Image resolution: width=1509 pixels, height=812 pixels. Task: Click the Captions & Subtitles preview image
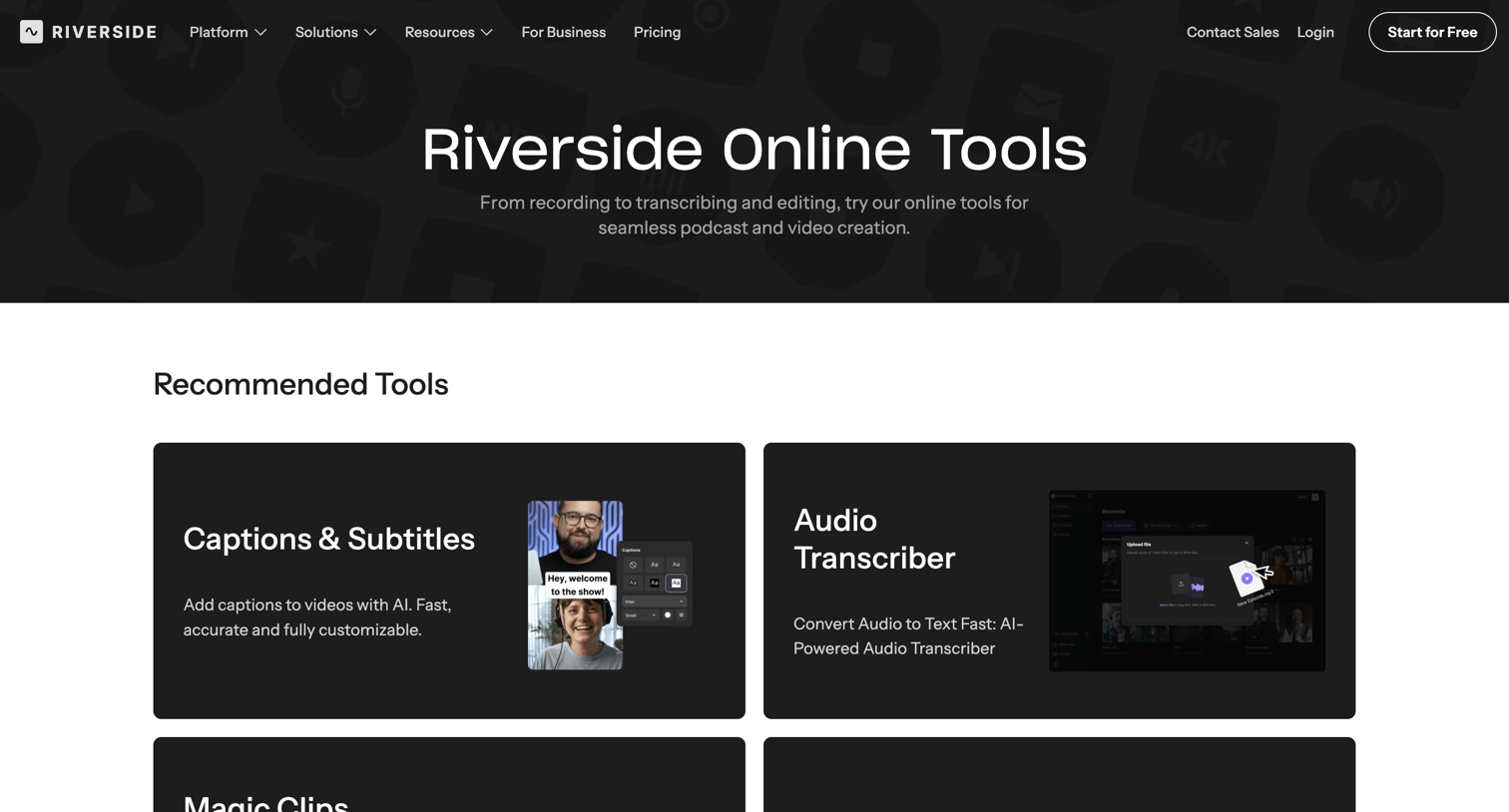point(610,586)
